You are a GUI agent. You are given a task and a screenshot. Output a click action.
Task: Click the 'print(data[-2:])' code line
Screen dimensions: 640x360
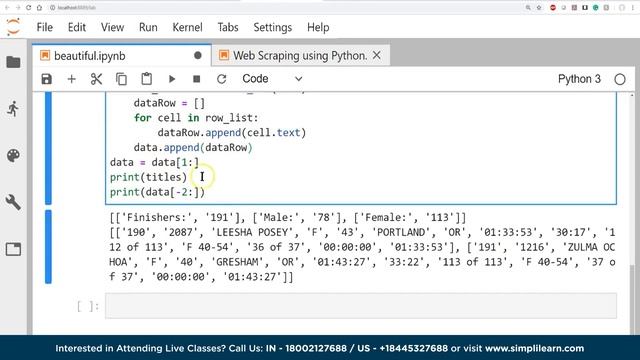(157, 192)
